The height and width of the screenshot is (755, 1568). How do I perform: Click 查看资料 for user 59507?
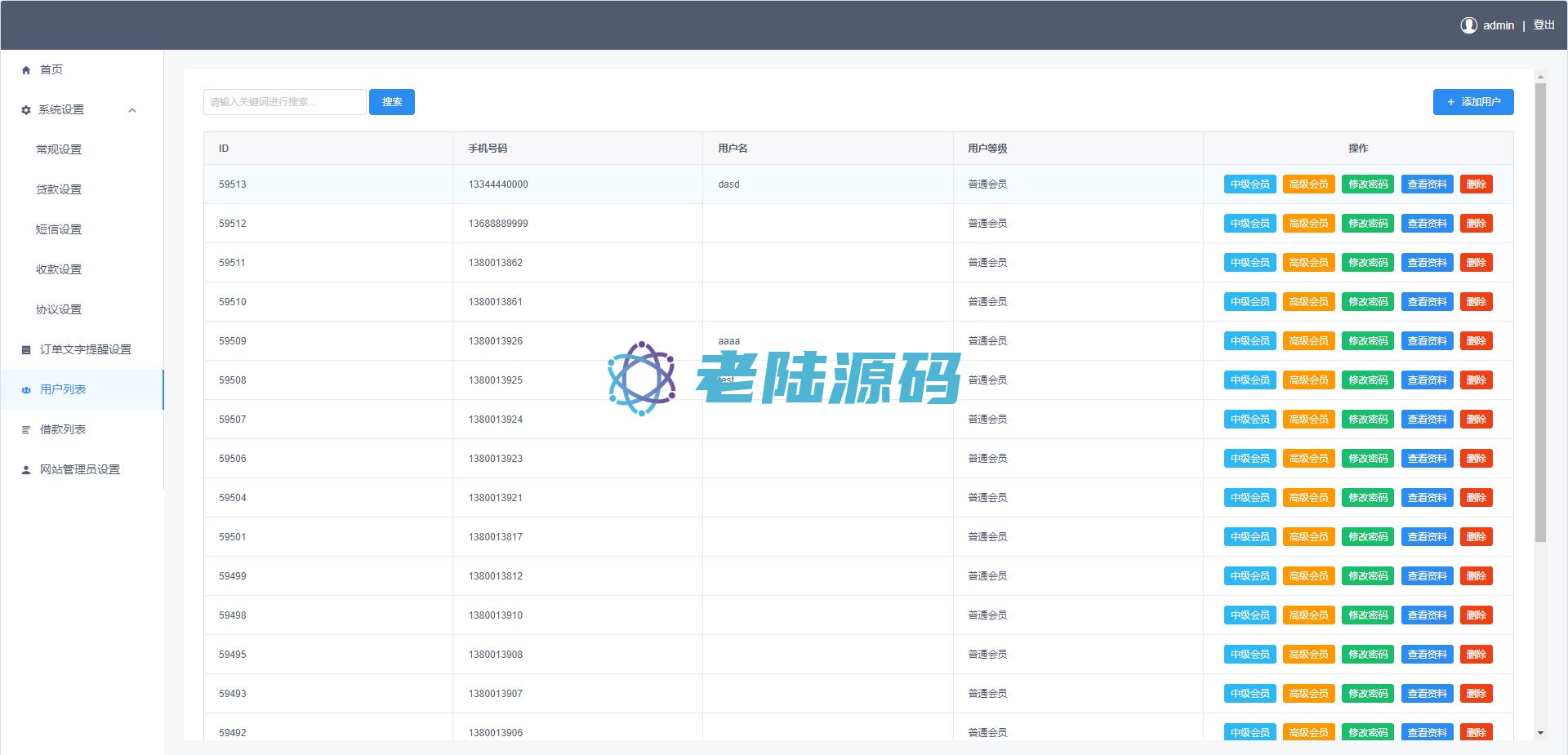click(x=1427, y=420)
